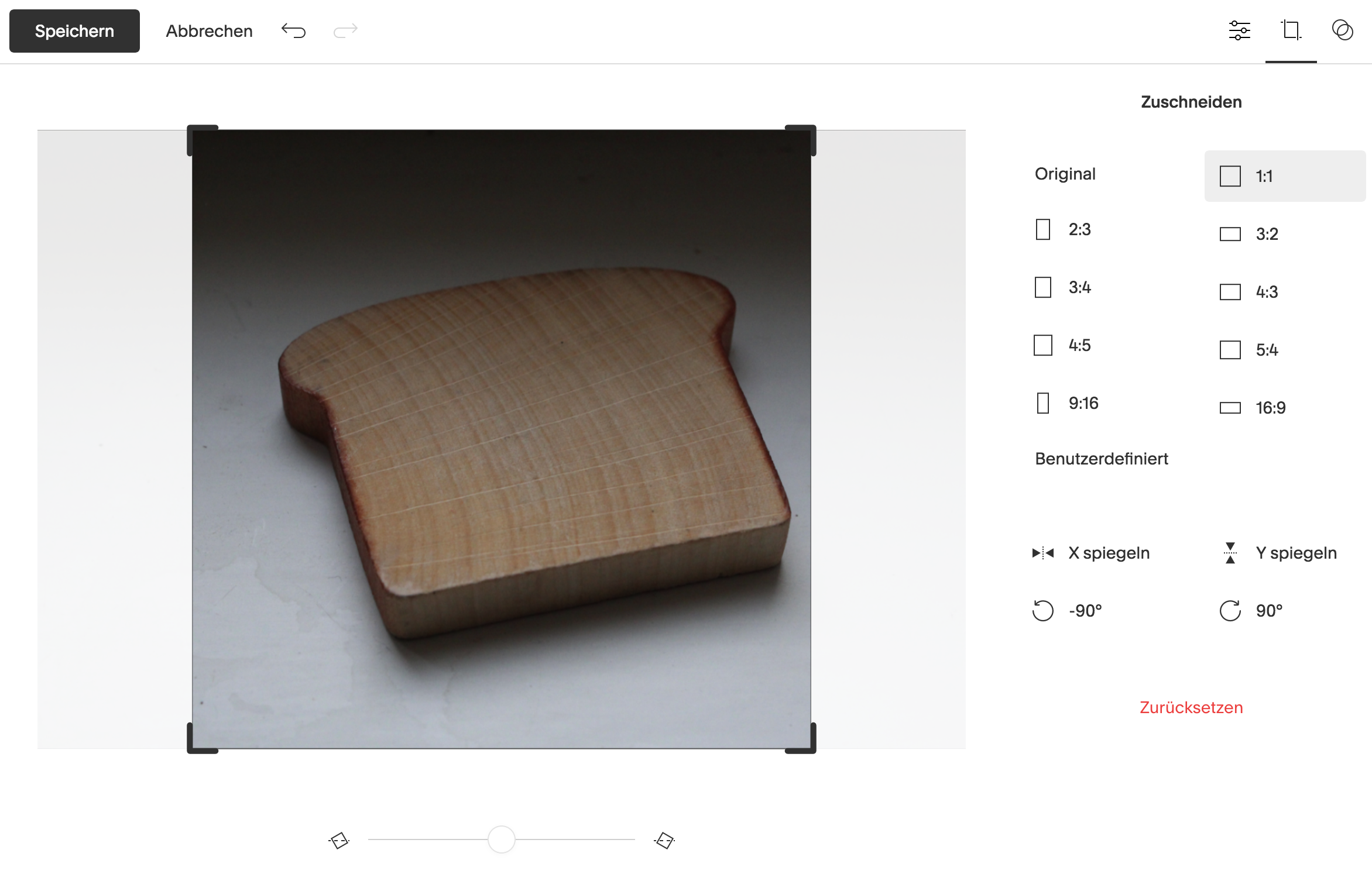Image resolution: width=1372 pixels, height=874 pixels.
Task: Apply the 4:5 crop ratio
Action: click(x=1064, y=345)
